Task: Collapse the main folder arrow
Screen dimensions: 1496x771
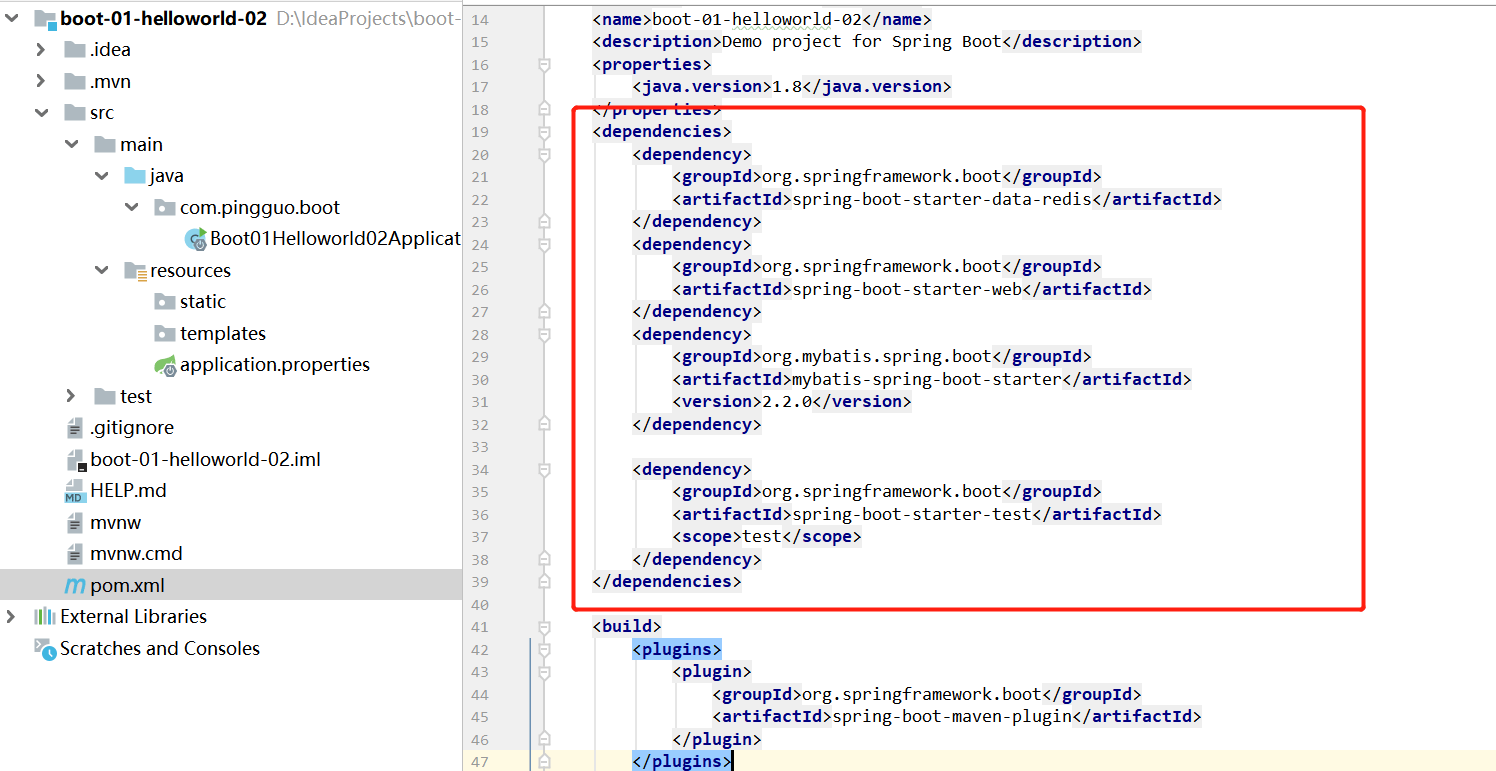Action: point(72,144)
